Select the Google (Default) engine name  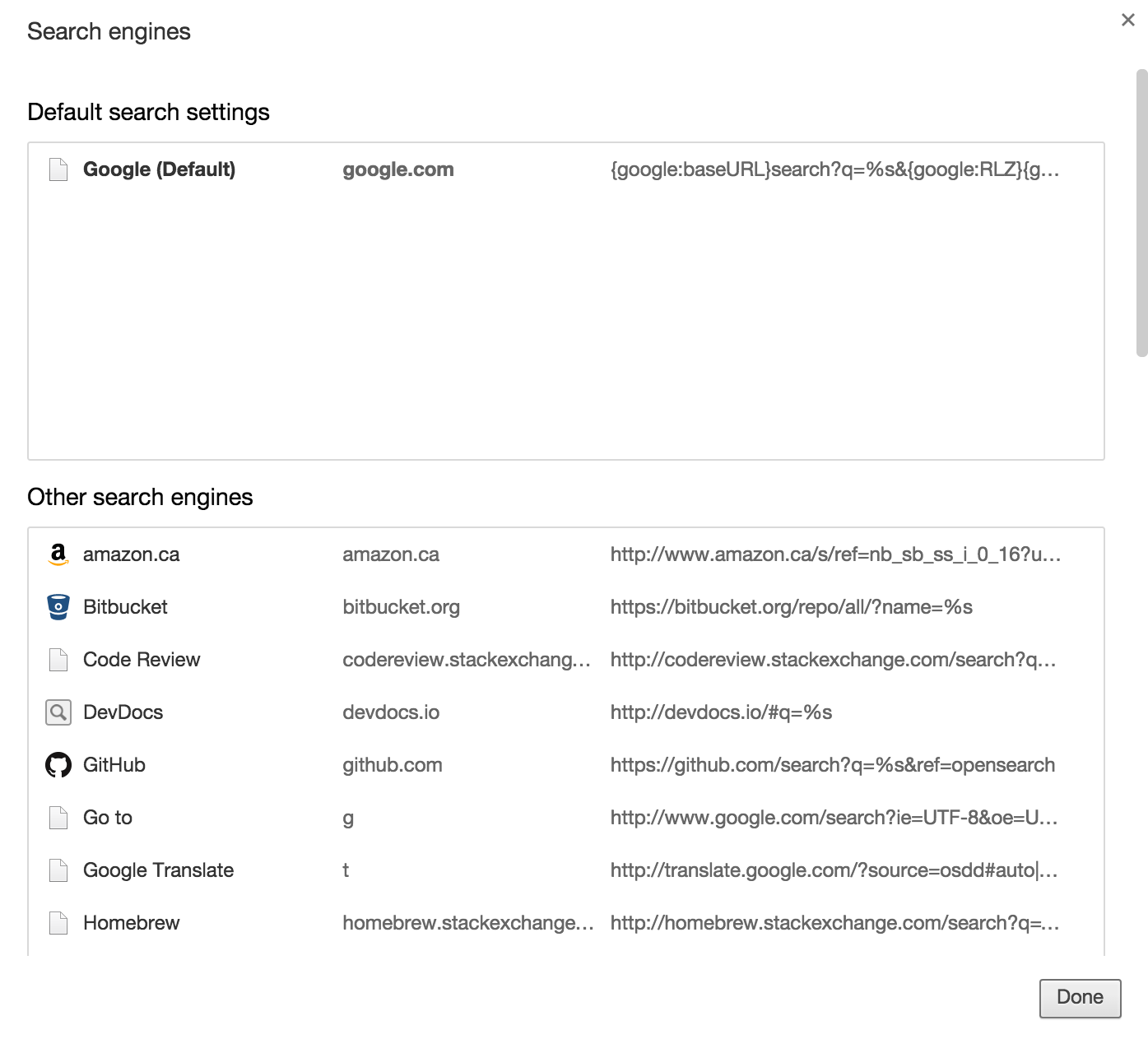(159, 169)
